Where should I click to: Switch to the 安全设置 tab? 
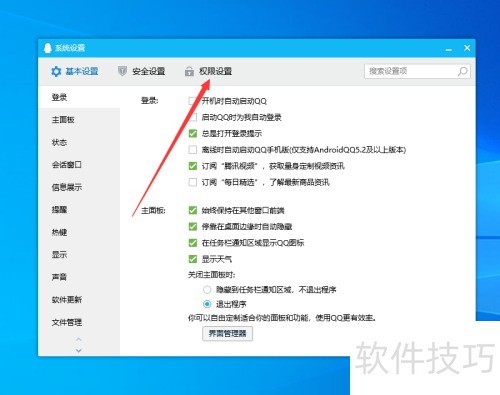142,71
